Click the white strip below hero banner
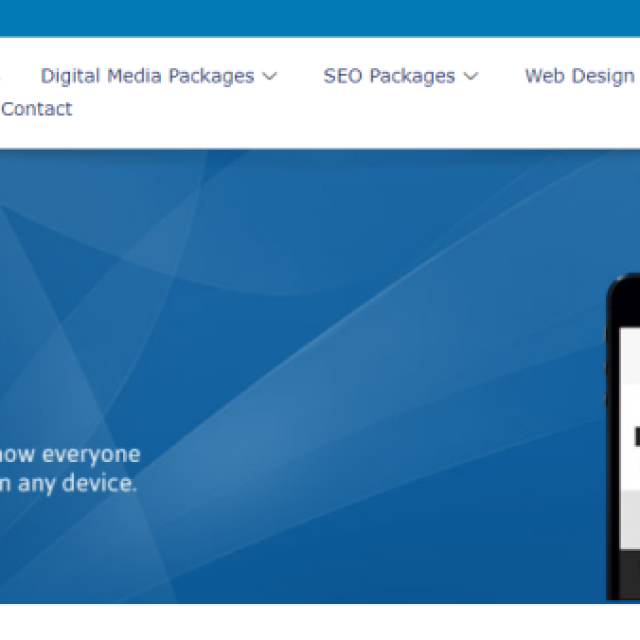 click(x=320, y=620)
